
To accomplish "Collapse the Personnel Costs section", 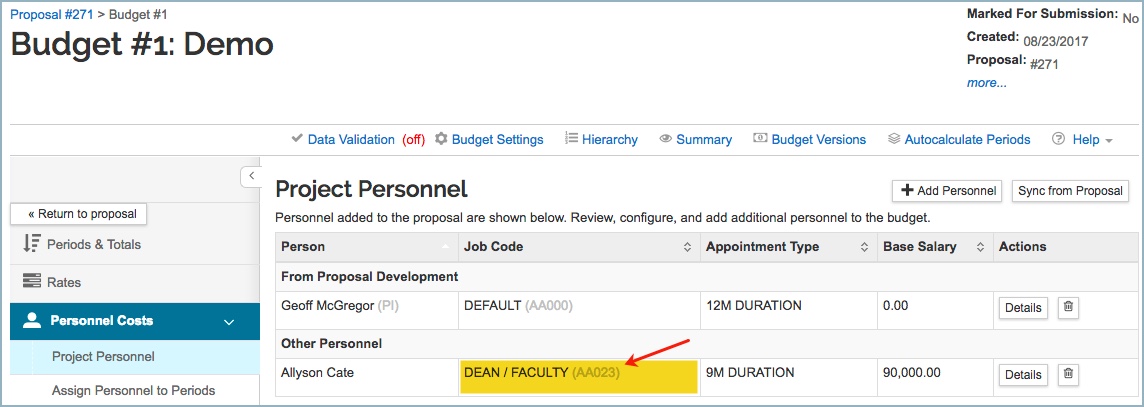I will (229, 322).
